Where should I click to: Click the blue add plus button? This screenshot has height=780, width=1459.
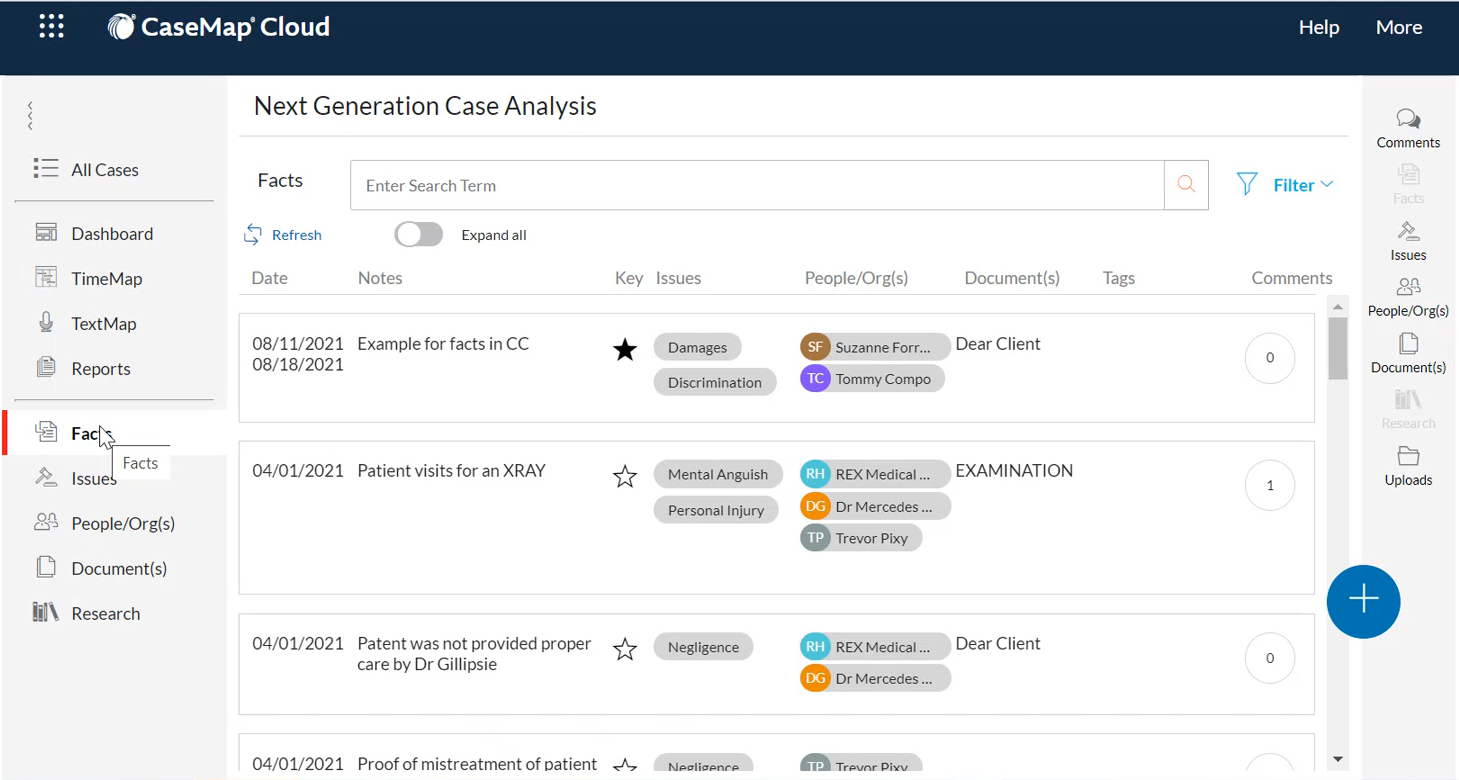pyautogui.click(x=1363, y=601)
